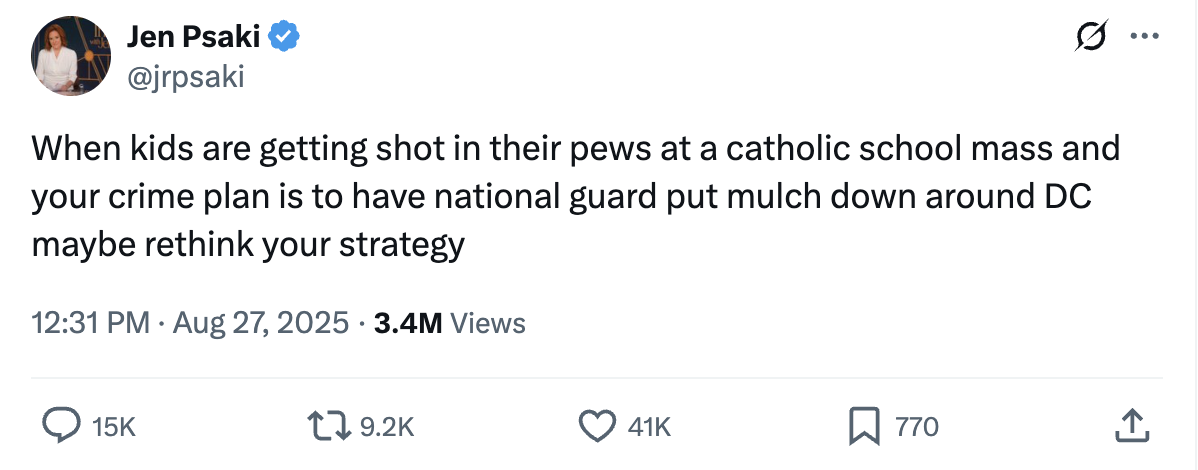The image size is (1198, 470).
Task: Click the 9.2K reposts count
Action: pyautogui.click(x=385, y=428)
